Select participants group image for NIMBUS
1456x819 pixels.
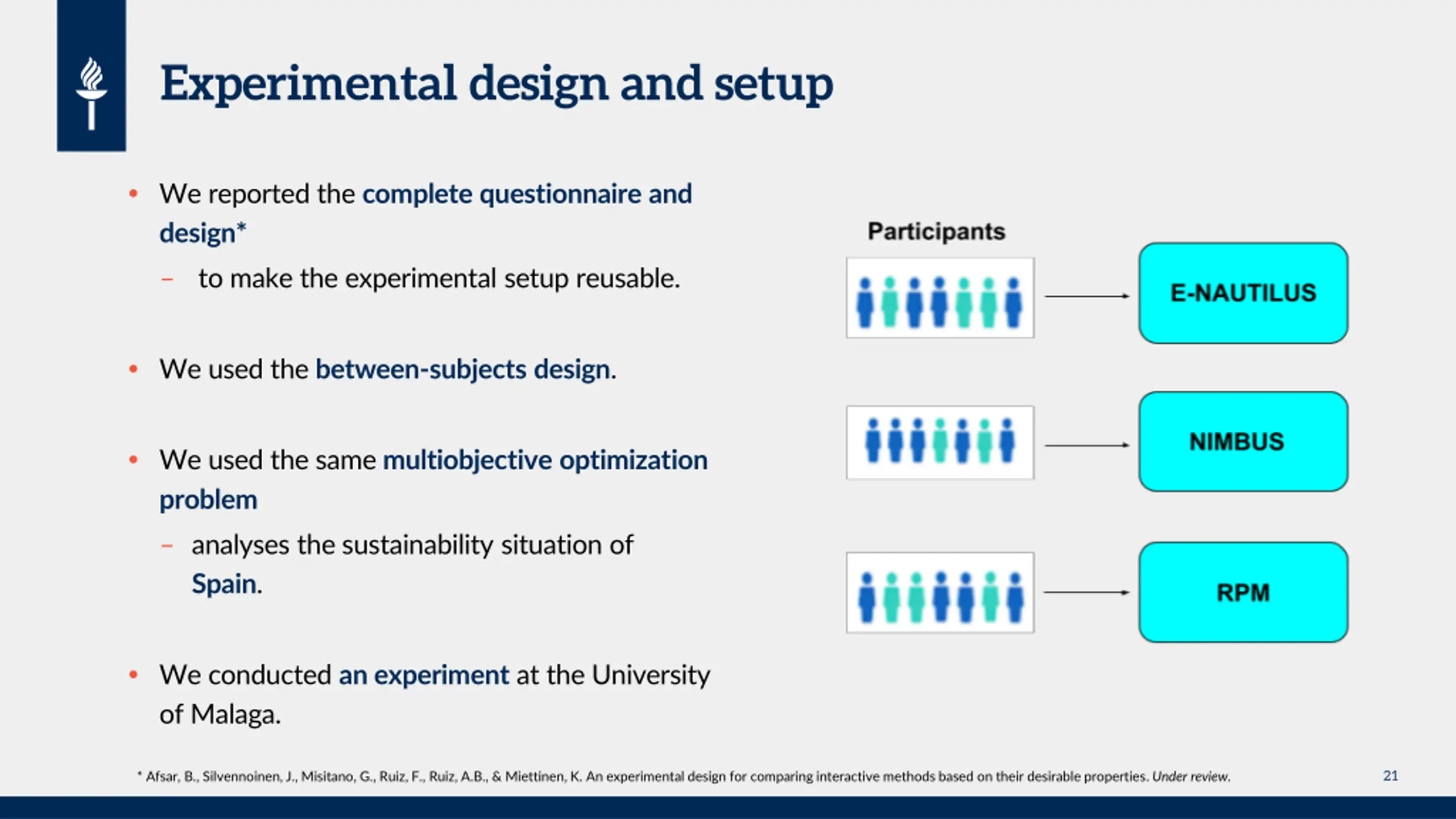[x=940, y=442]
